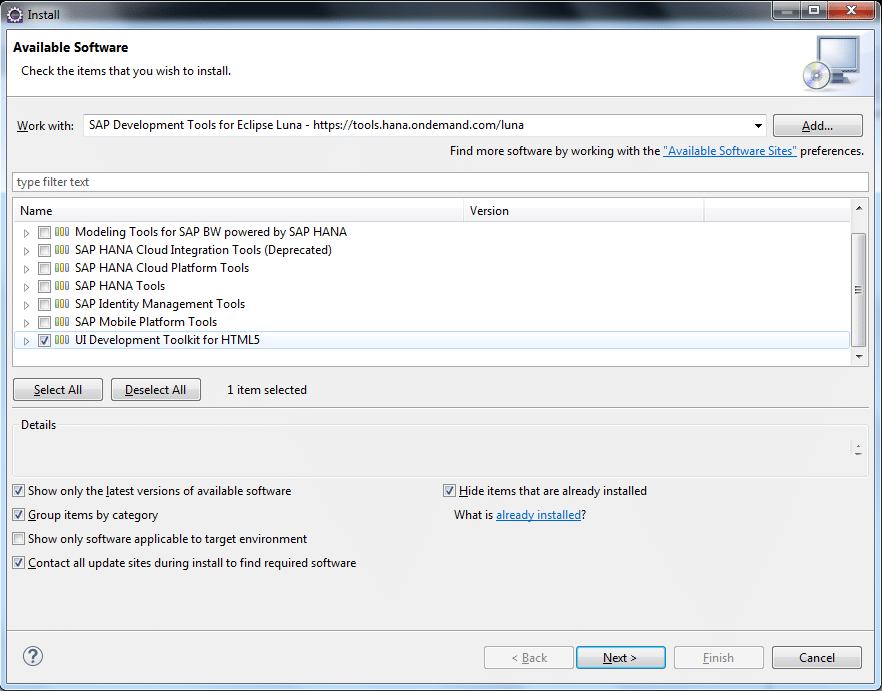Toggle Hide items that are already installed
This screenshot has height=691, width=882.
tap(449, 491)
